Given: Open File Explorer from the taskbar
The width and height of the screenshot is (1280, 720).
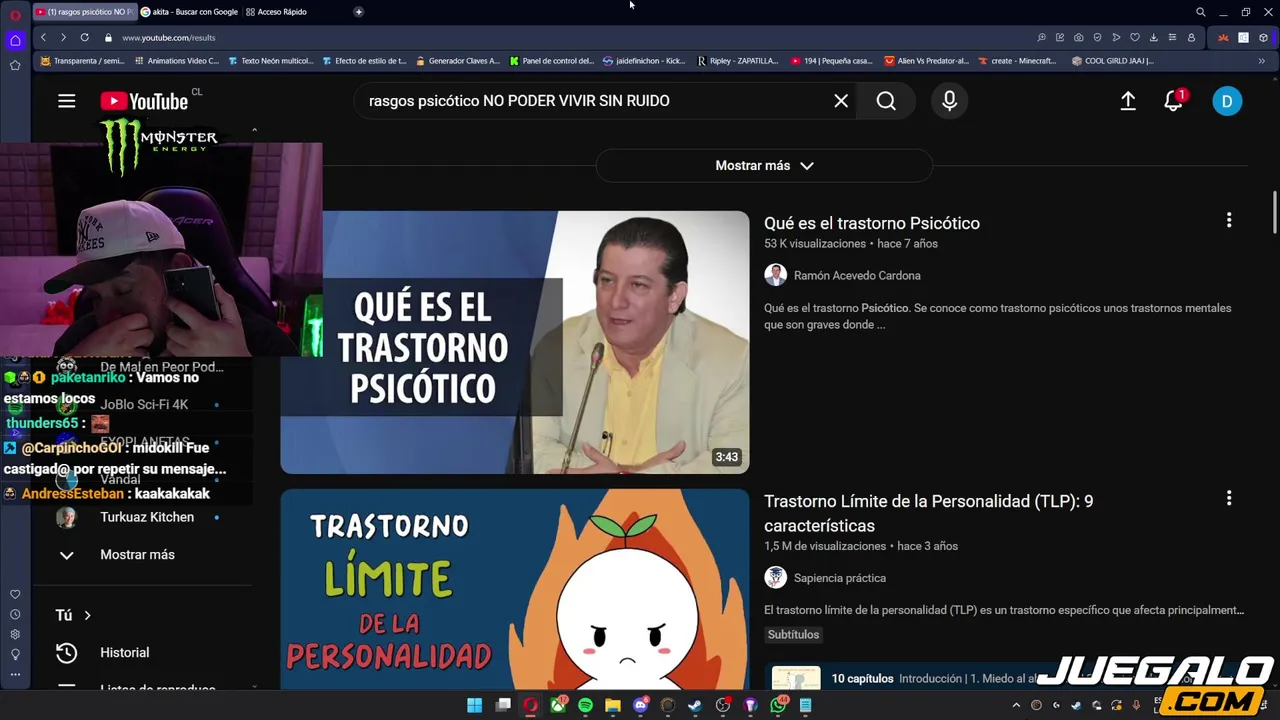Looking at the screenshot, I should 613,705.
